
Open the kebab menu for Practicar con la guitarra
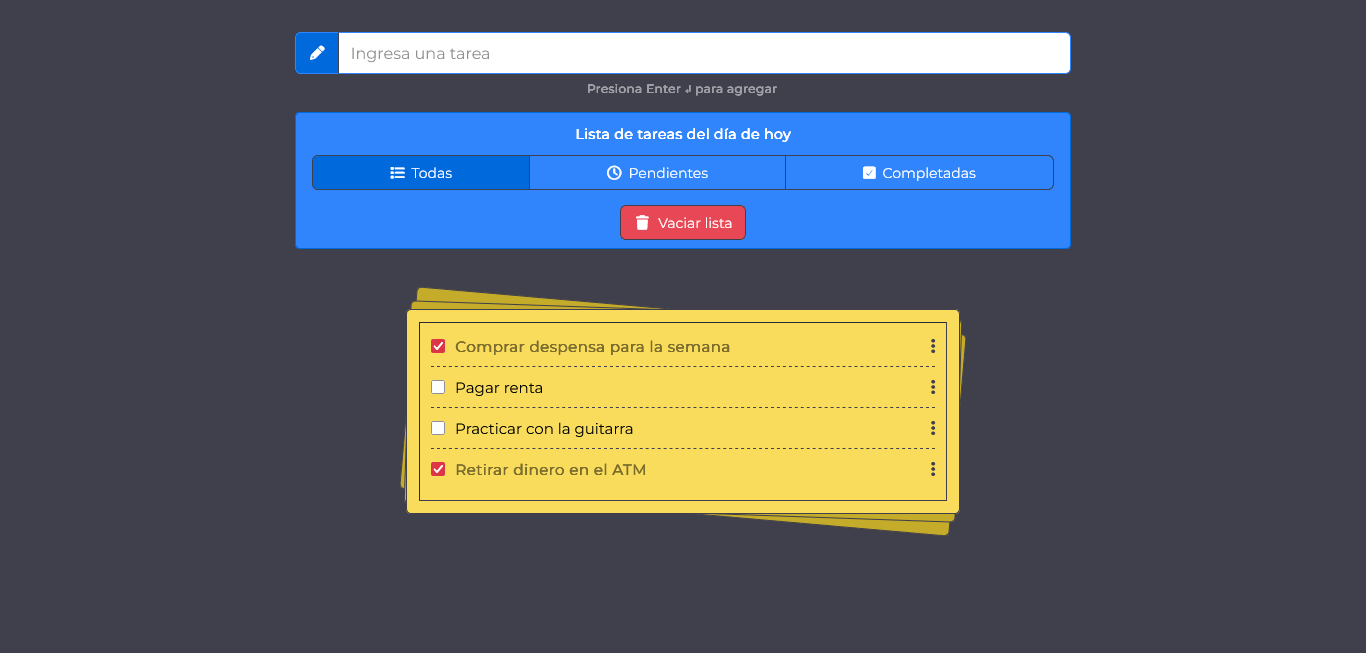click(932, 427)
